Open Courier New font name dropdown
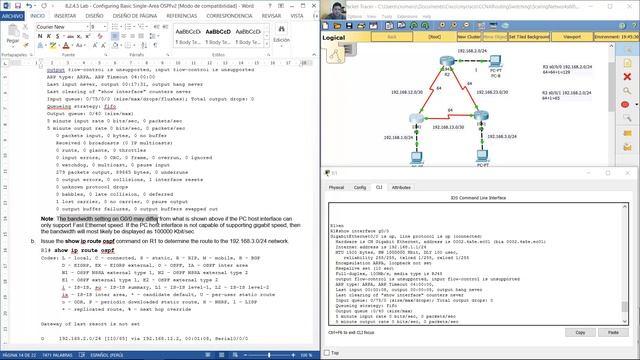The width and height of the screenshot is (640, 360). (87, 27)
